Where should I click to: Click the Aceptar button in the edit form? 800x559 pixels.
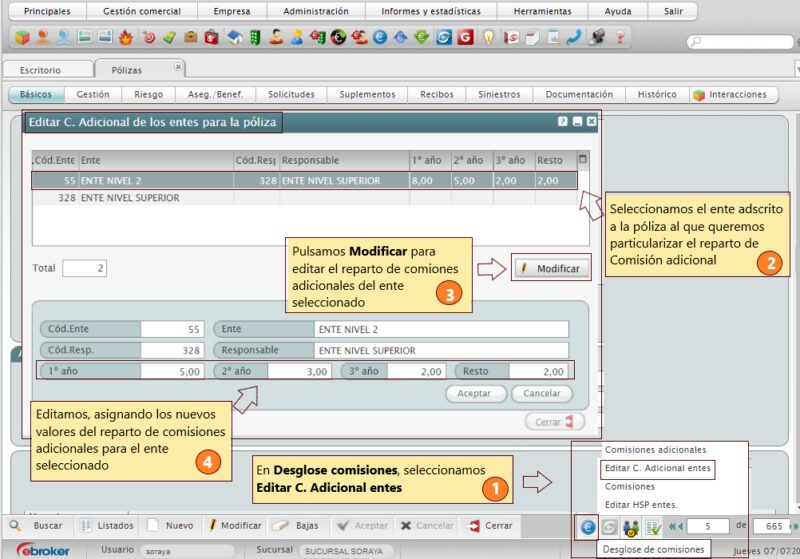[x=474, y=393]
